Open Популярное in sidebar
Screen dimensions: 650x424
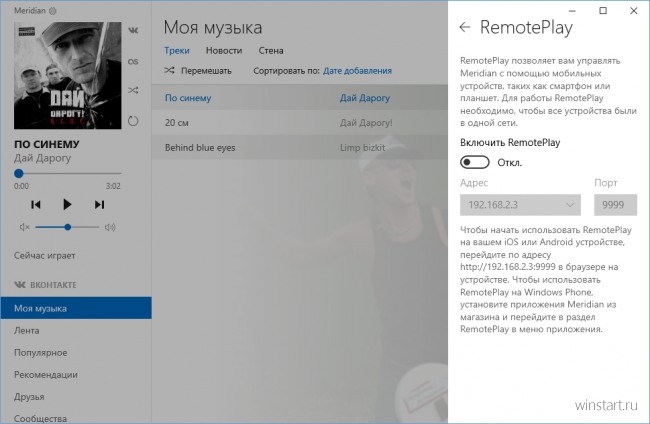pos(76,352)
